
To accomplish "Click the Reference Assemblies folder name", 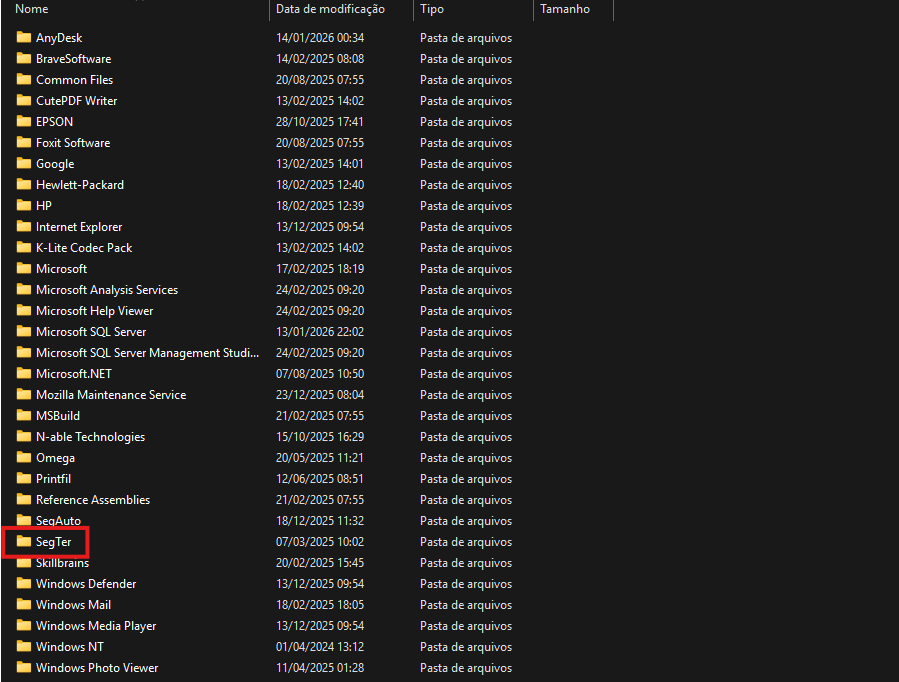I will pyautogui.click(x=93, y=500).
